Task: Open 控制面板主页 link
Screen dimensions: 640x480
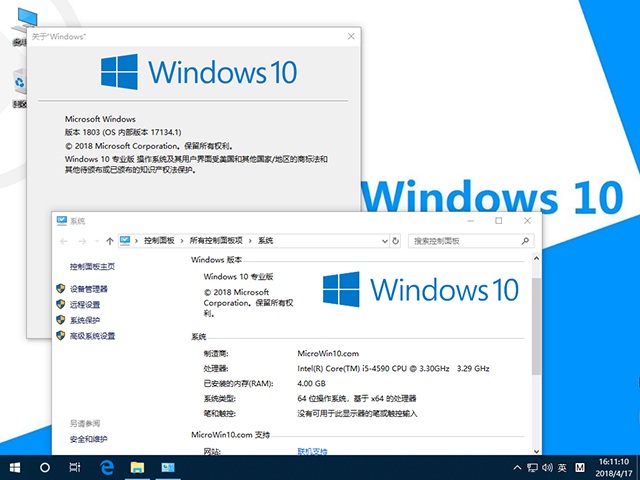Action: point(92,267)
